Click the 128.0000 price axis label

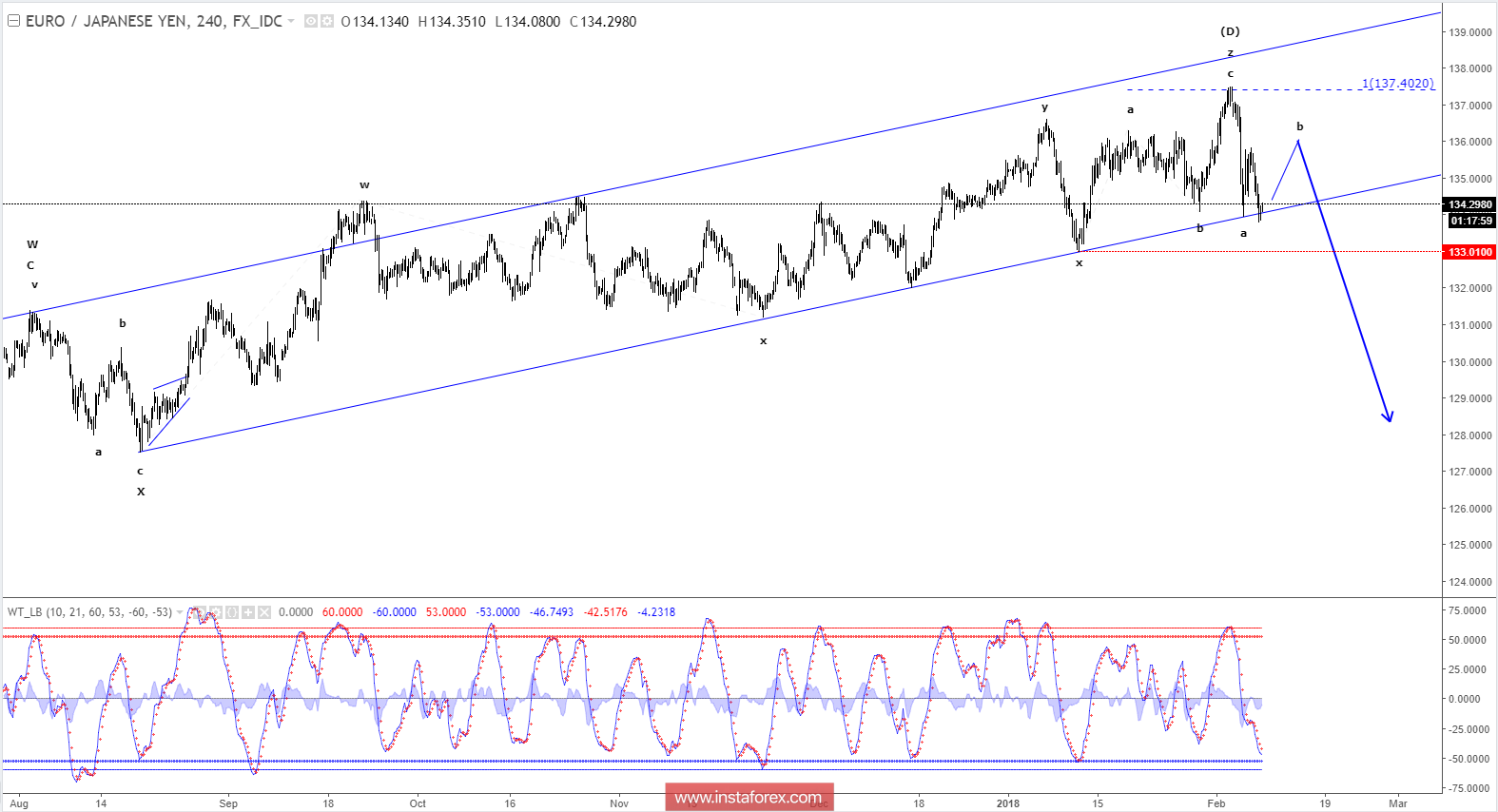(x=1470, y=435)
